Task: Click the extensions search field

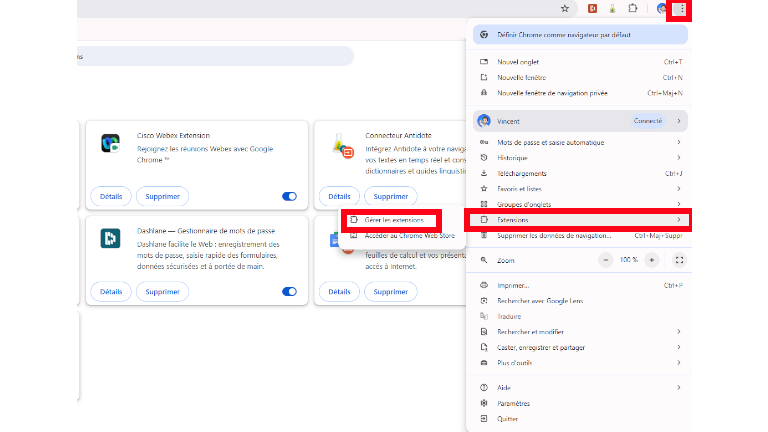Action: 216,56
